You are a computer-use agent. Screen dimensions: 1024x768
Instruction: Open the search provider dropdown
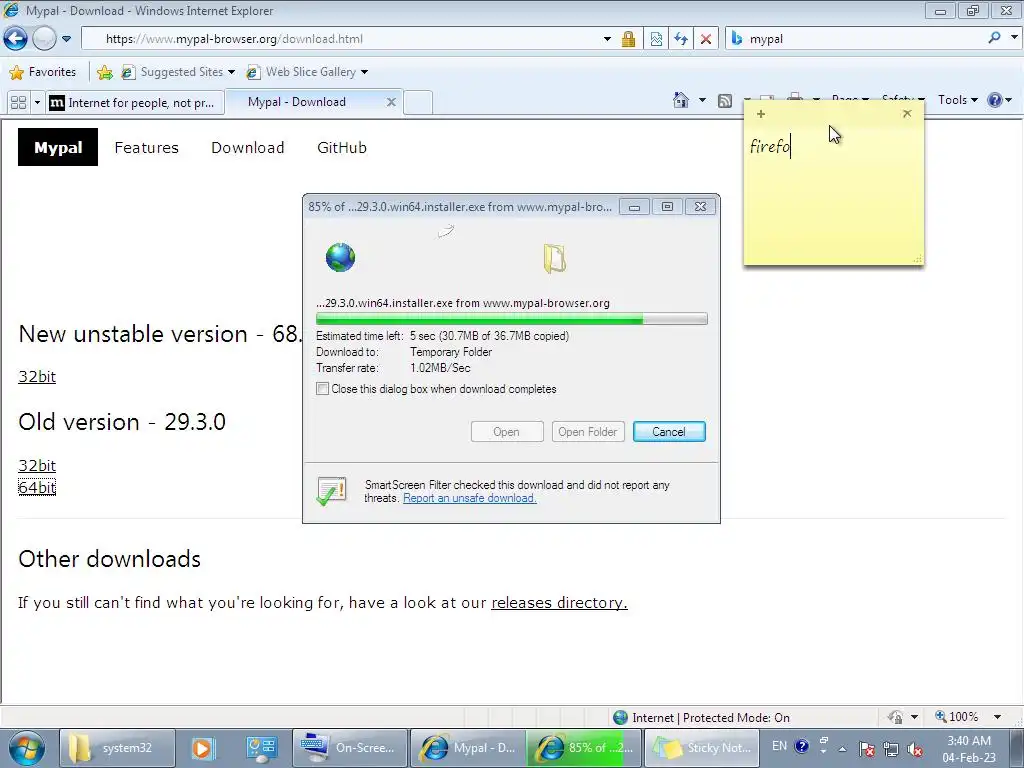click(1014, 38)
